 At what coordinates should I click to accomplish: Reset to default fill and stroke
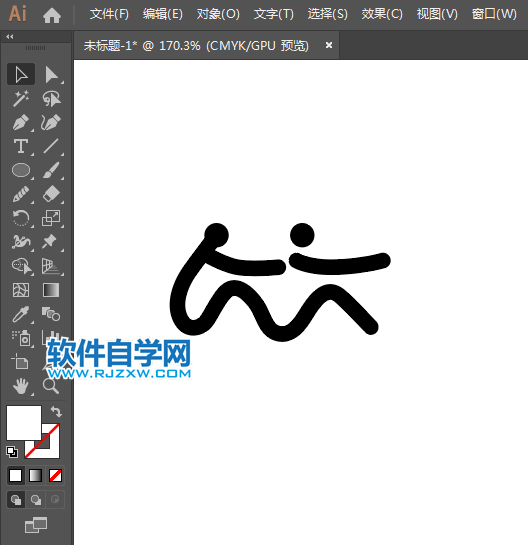tap(12, 452)
